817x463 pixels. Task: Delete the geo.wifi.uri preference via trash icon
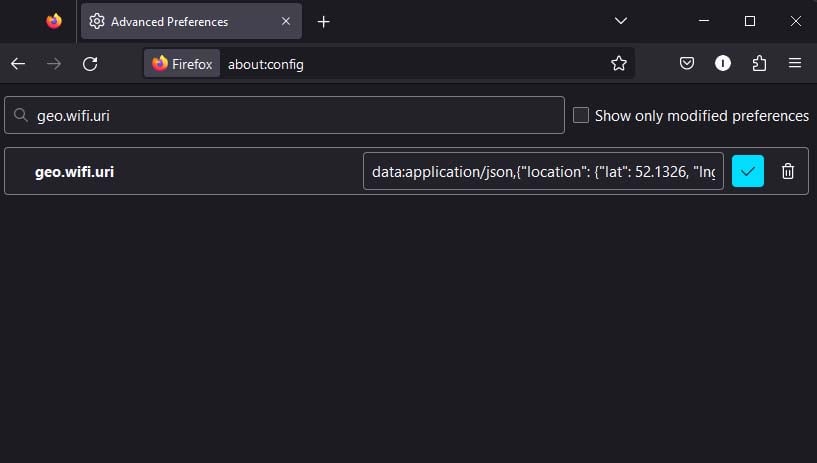point(788,172)
